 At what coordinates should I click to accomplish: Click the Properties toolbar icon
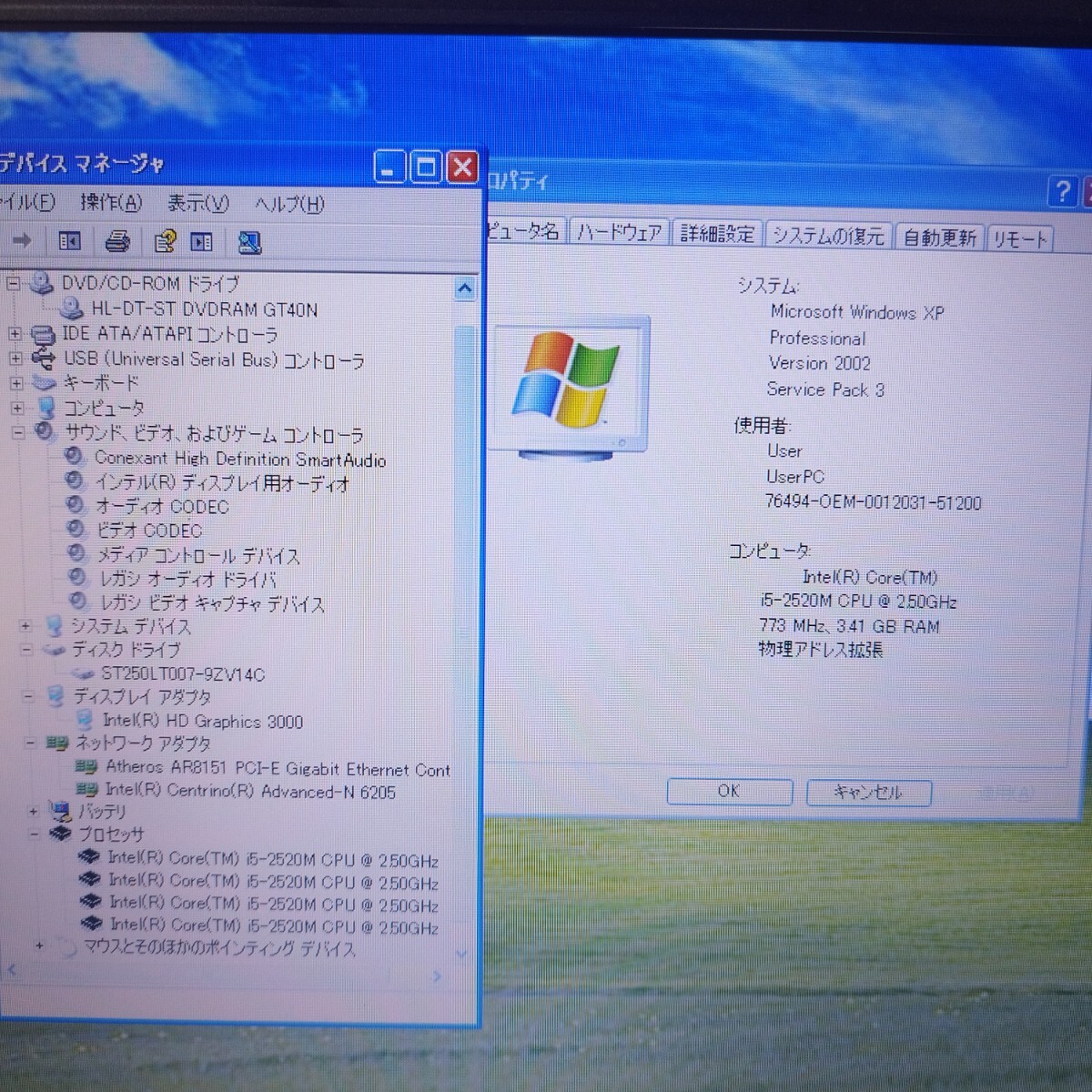pyautogui.click(x=165, y=242)
